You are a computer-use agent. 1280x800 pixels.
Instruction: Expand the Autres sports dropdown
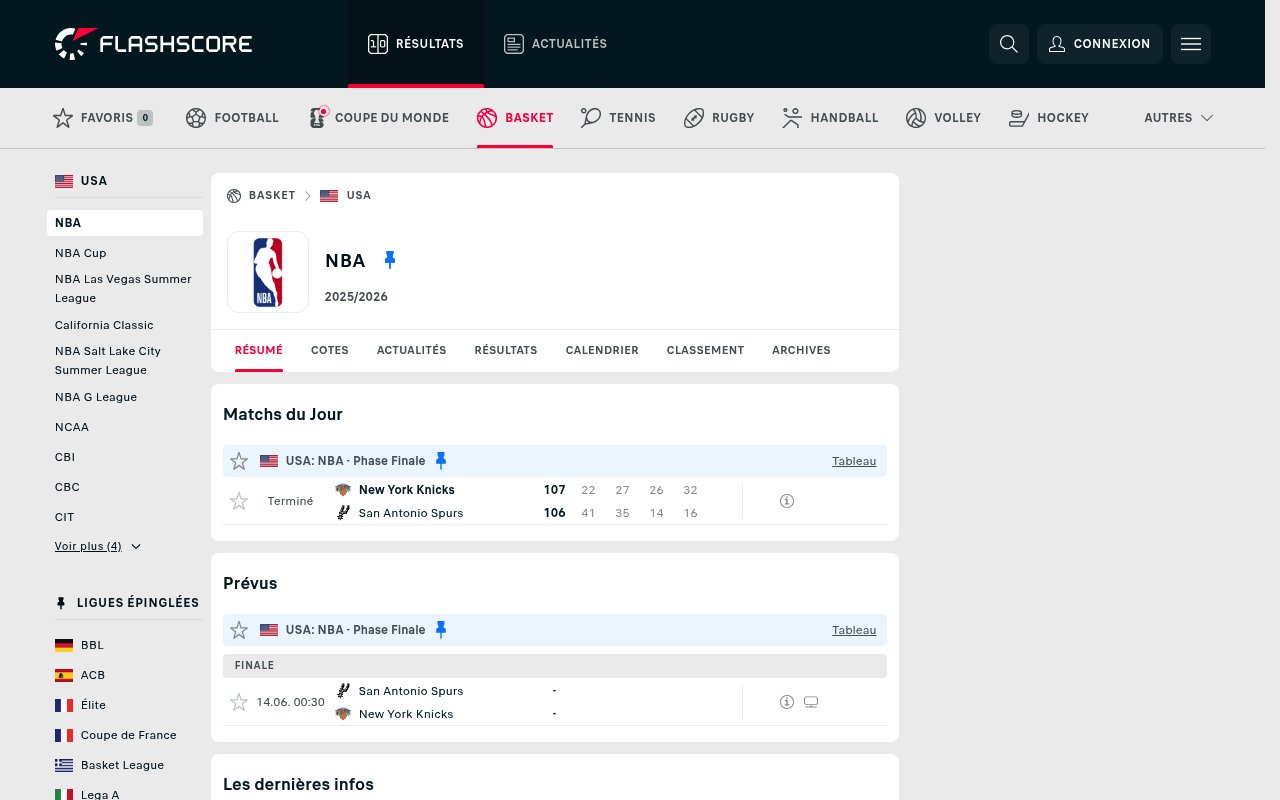point(1179,118)
